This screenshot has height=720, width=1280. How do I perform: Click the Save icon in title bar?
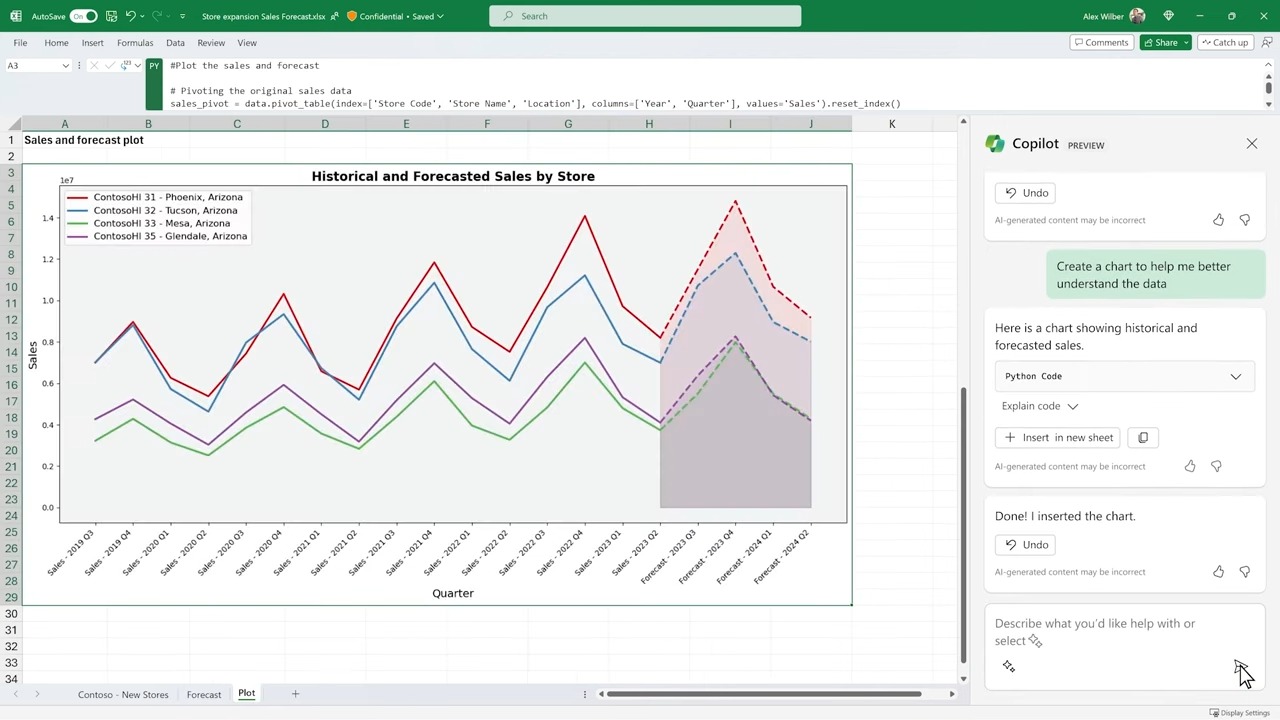(x=111, y=16)
